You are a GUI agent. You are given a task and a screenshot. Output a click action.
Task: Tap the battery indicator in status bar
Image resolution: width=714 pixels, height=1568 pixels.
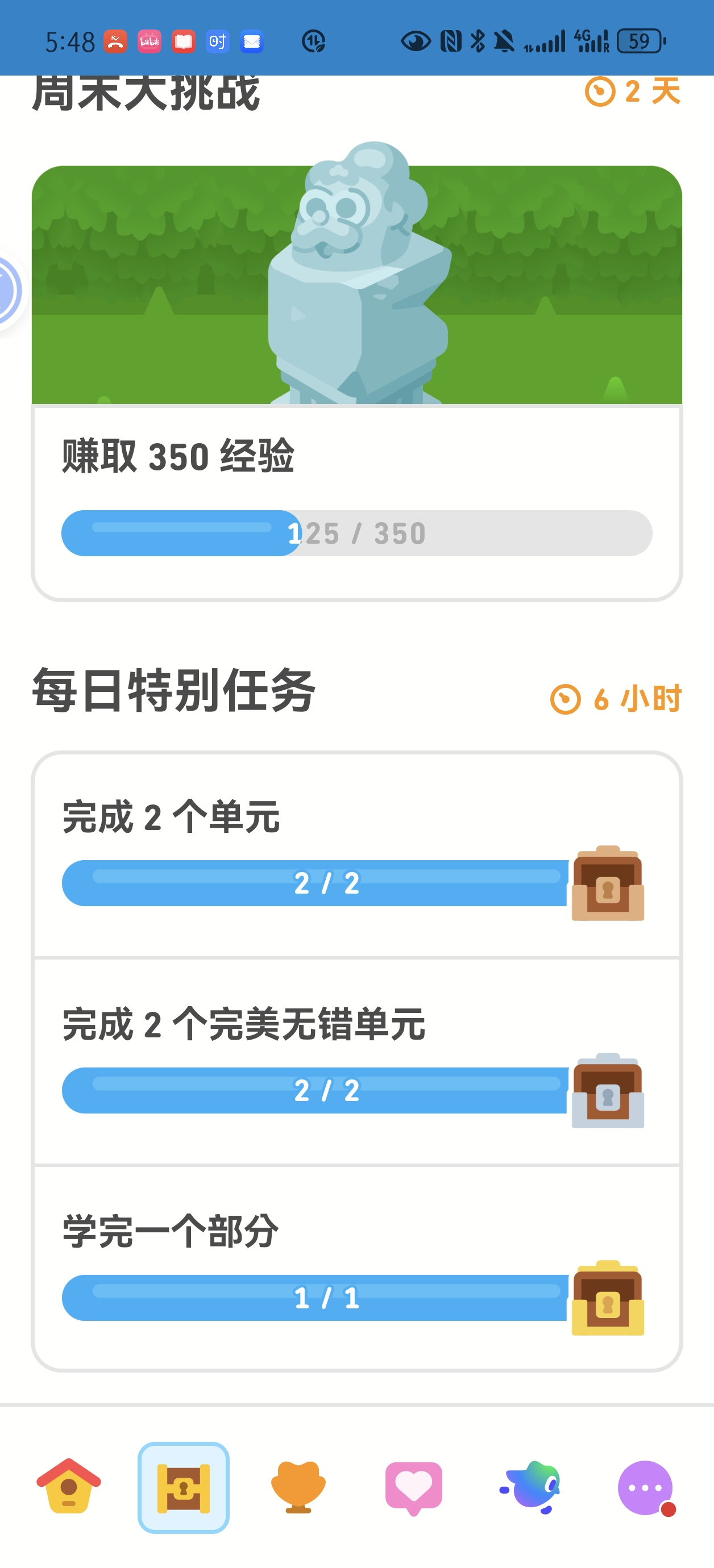click(641, 41)
